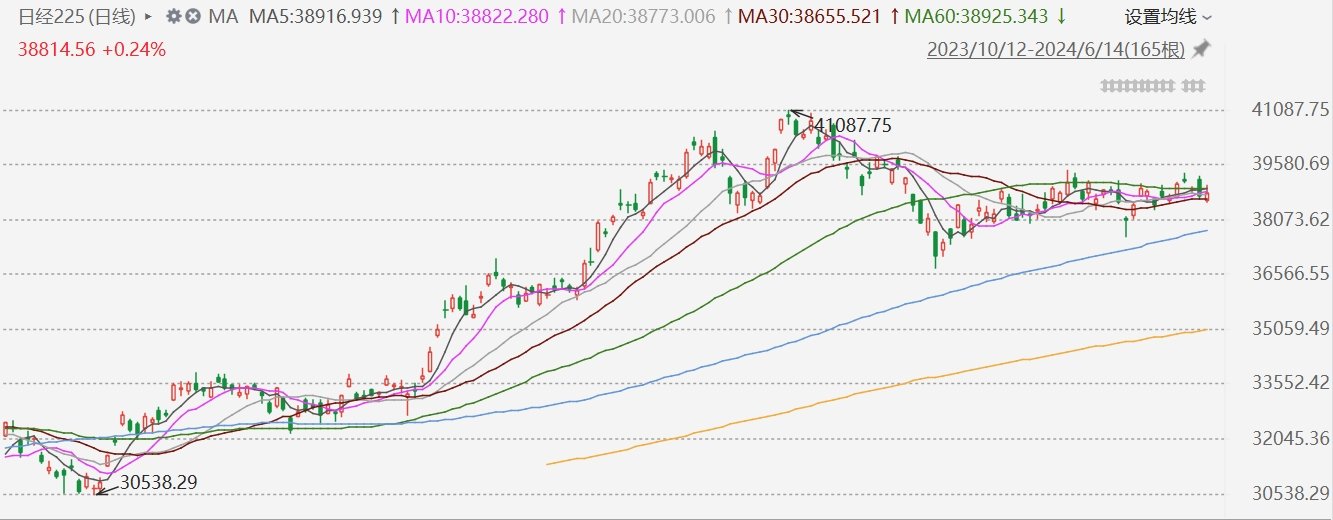1333x520 pixels.
Task: Open the 设置均线 dropdown
Action: pos(1168,17)
